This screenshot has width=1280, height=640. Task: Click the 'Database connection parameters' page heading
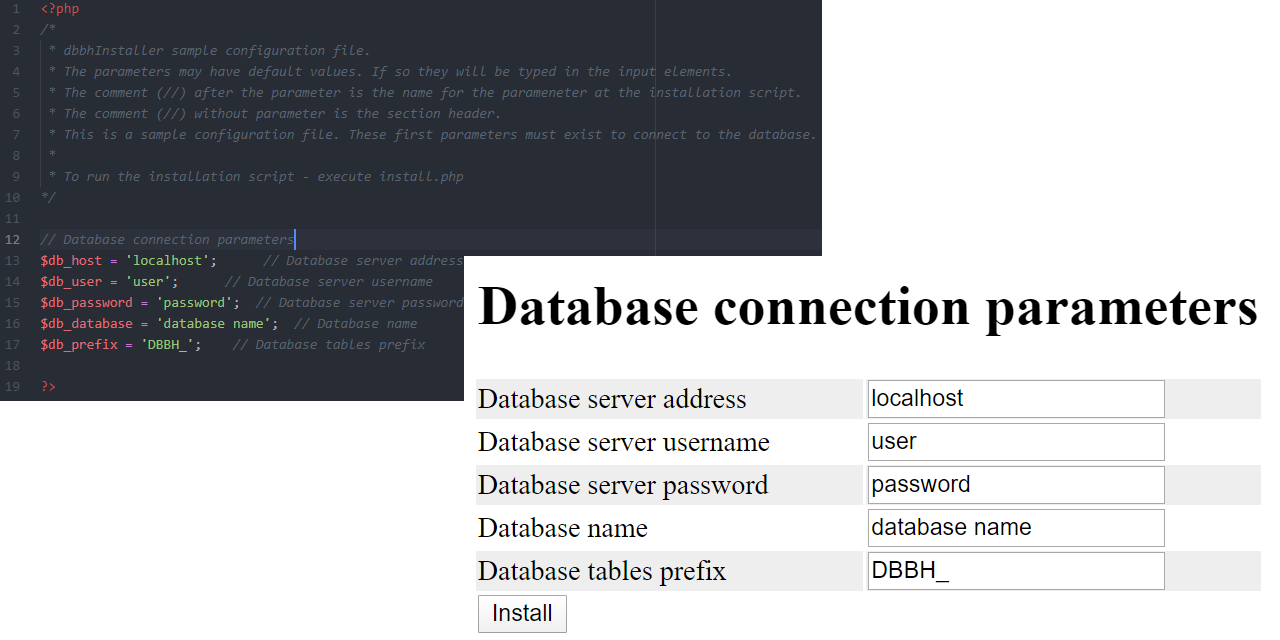coord(868,307)
